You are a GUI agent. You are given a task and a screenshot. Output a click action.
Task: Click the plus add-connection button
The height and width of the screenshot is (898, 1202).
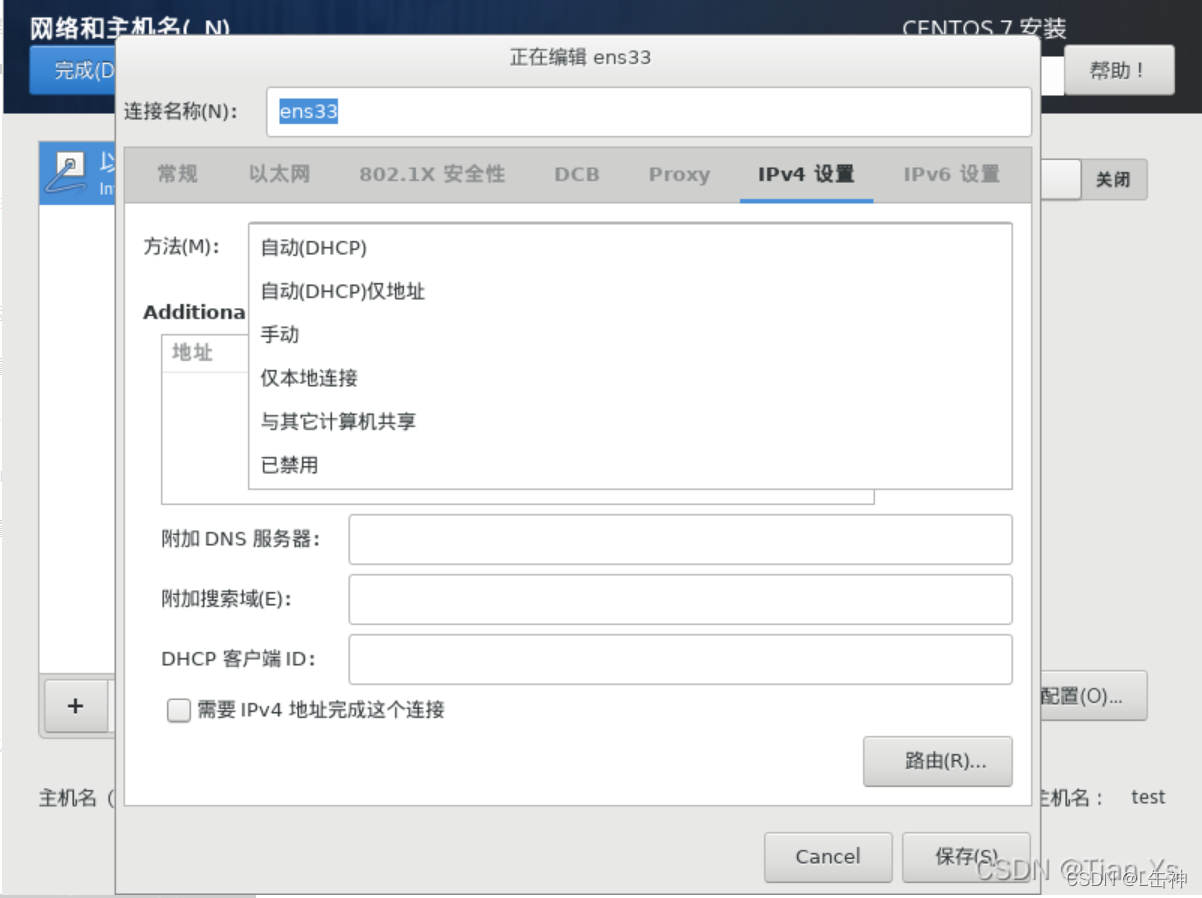click(x=75, y=706)
